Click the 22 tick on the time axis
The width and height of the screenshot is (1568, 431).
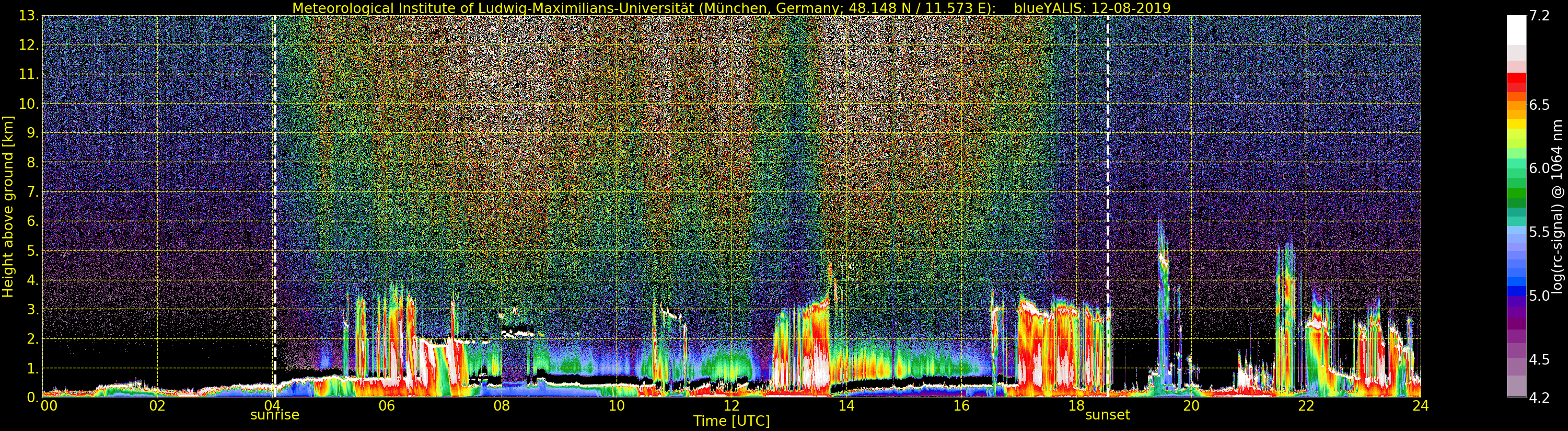[1306, 406]
